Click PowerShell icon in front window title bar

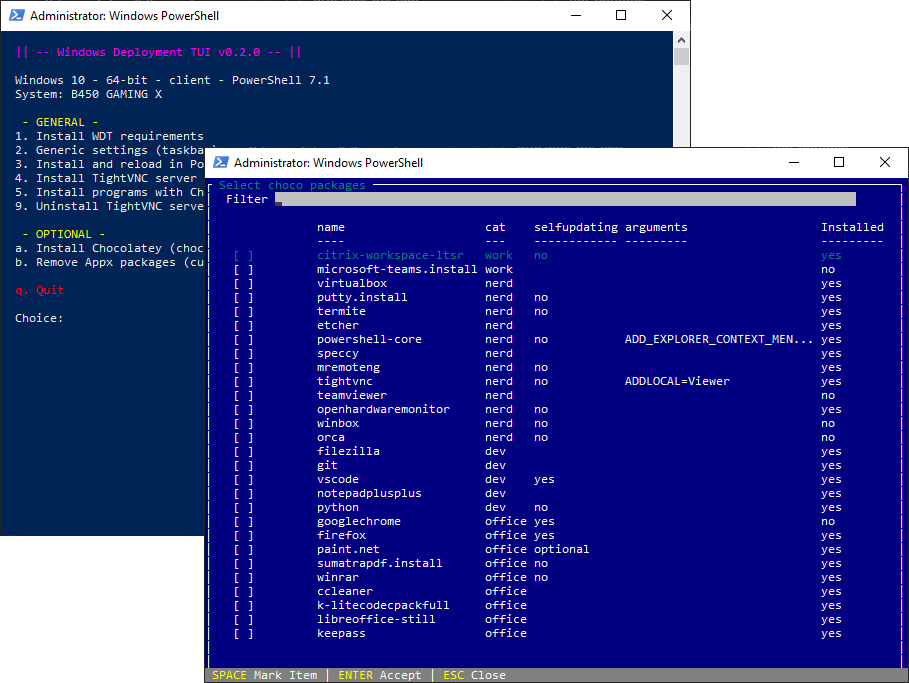pos(221,162)
